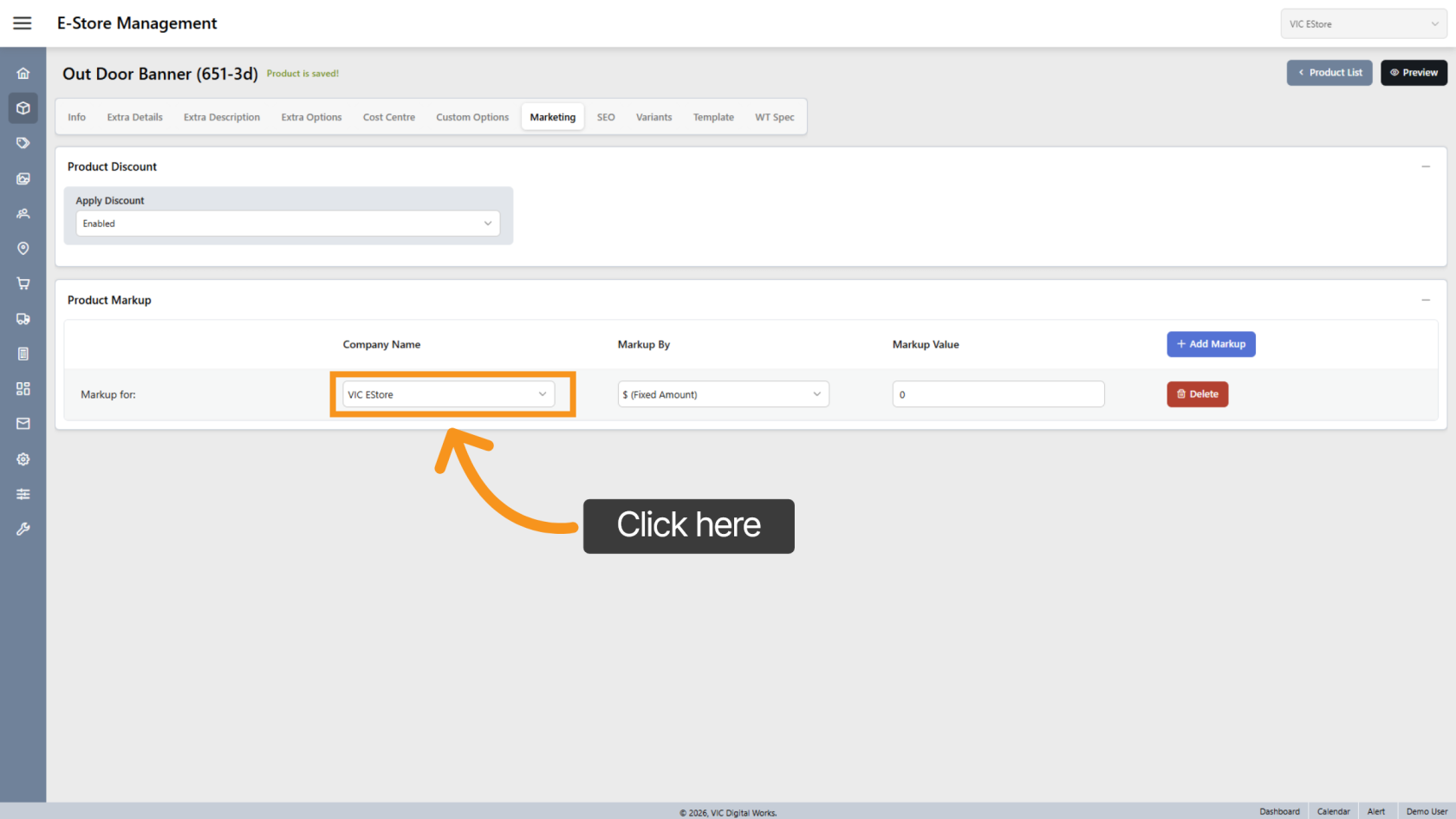Switch to the SEO tab
1456x819 pixels.
point(606,117)
